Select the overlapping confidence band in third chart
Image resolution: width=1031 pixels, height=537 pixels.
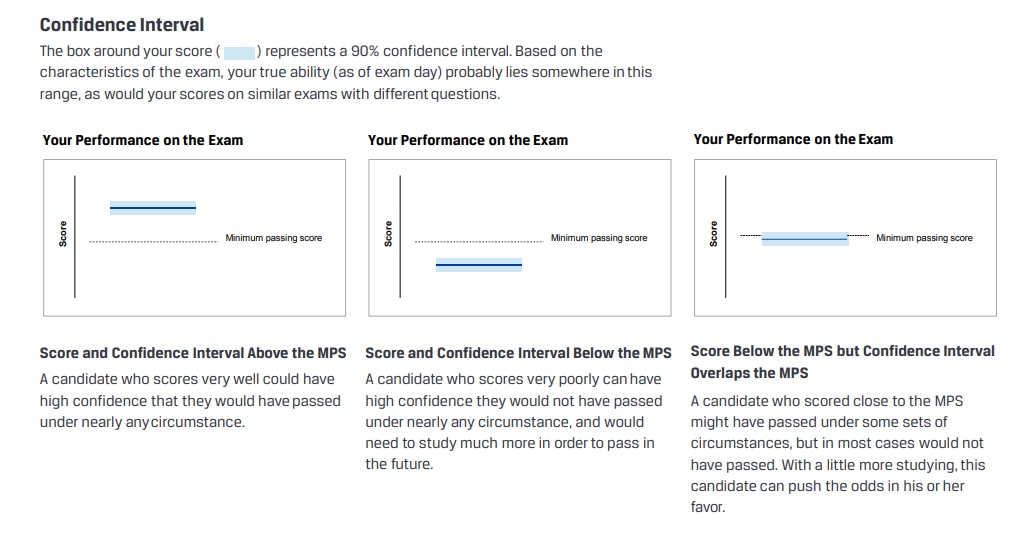click(x=805, y=239)
